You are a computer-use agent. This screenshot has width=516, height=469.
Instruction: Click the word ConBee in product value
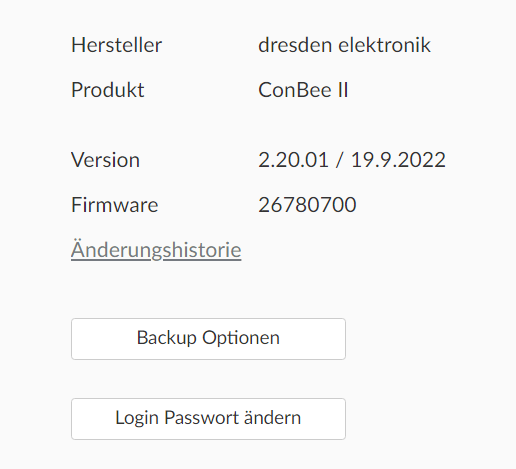295,90
